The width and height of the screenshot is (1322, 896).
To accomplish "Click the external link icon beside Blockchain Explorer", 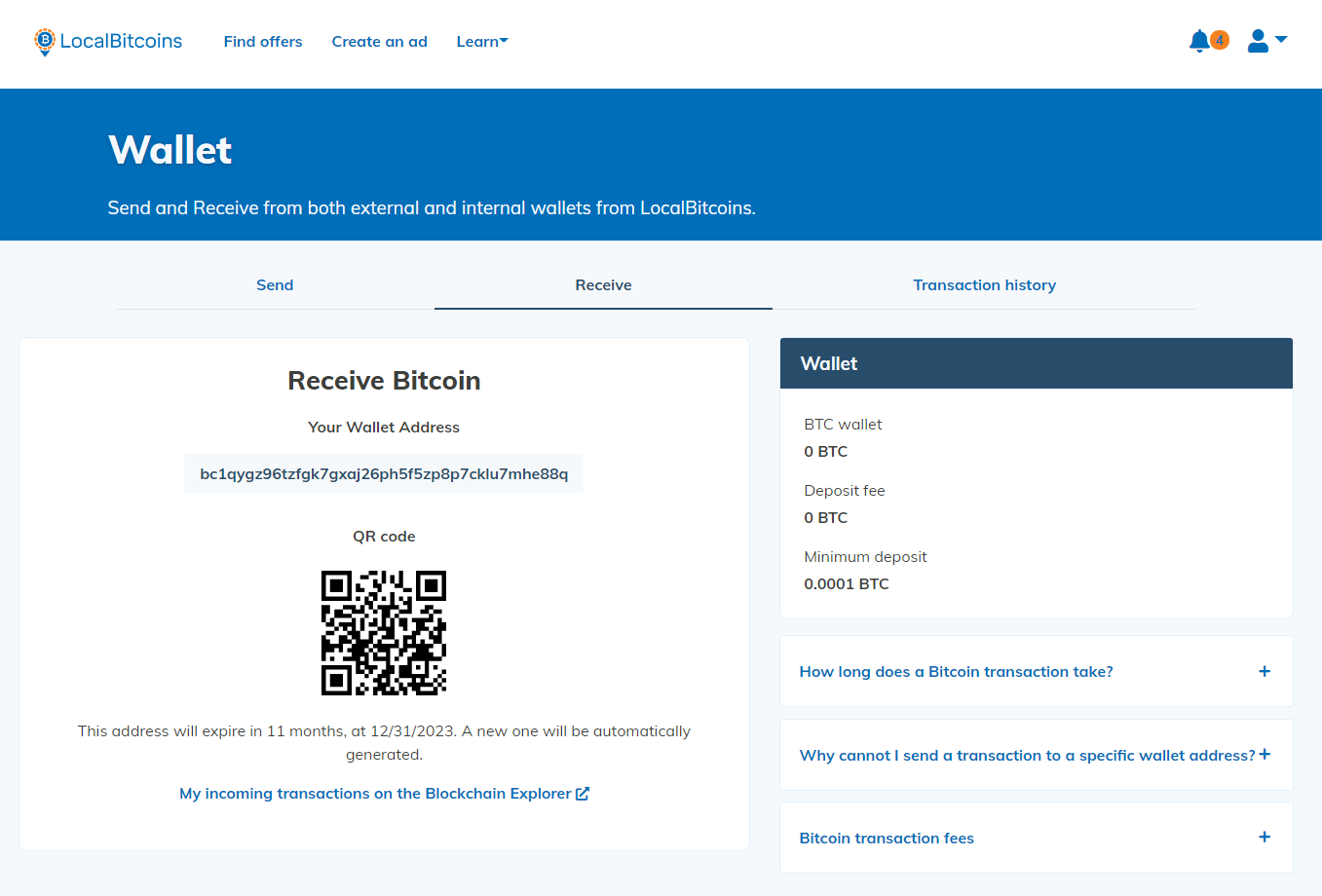I will coord(583,794).
